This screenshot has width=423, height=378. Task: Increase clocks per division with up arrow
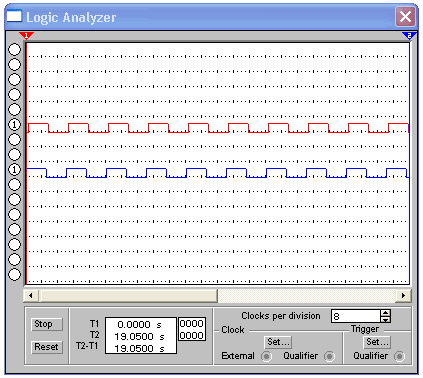[386, 313]
